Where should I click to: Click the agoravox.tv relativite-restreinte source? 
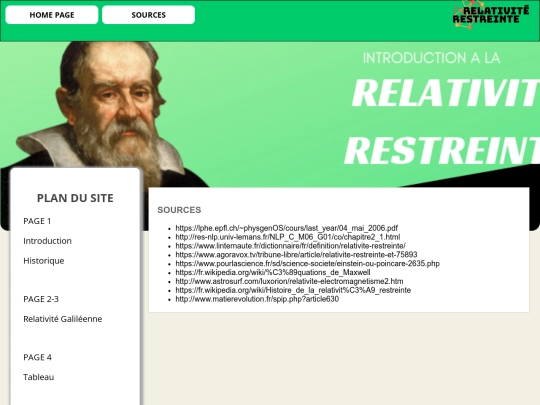[x=296, y=255]
